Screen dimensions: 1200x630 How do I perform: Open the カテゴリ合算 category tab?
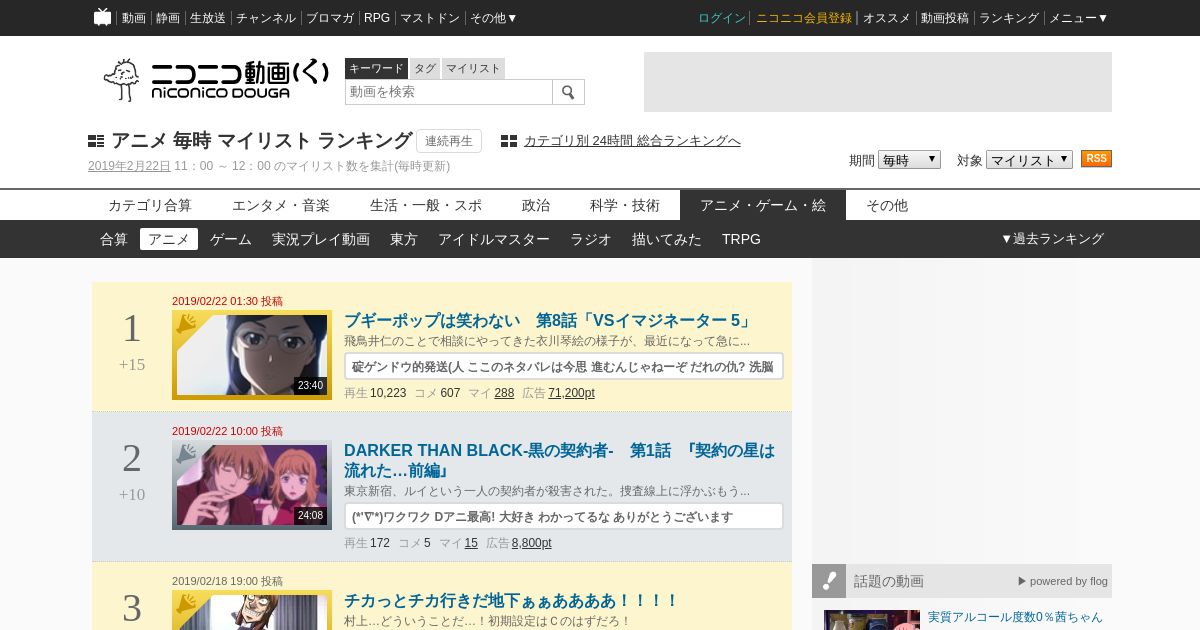pyautogui.click(x=150, y=205)
